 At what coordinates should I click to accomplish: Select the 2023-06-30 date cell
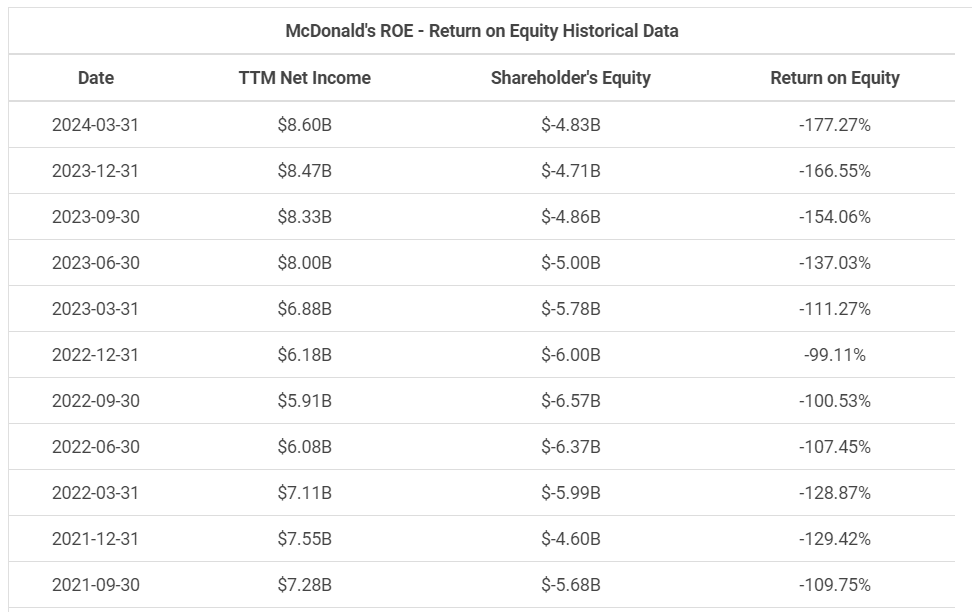coord(96,263)
